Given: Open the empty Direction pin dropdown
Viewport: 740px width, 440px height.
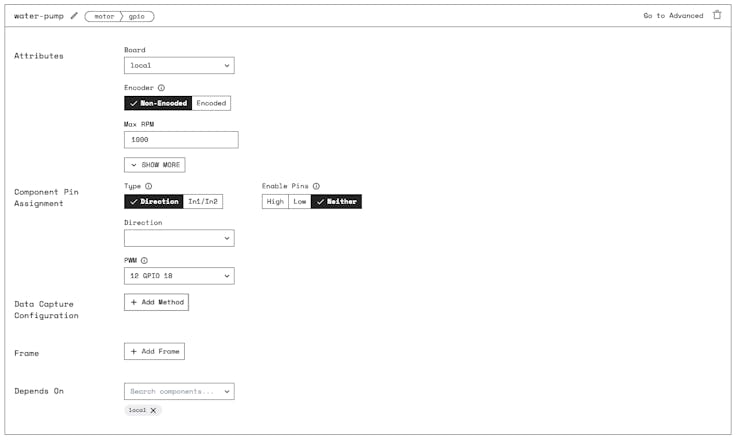Looking at the screenshot, I should 179,238.
